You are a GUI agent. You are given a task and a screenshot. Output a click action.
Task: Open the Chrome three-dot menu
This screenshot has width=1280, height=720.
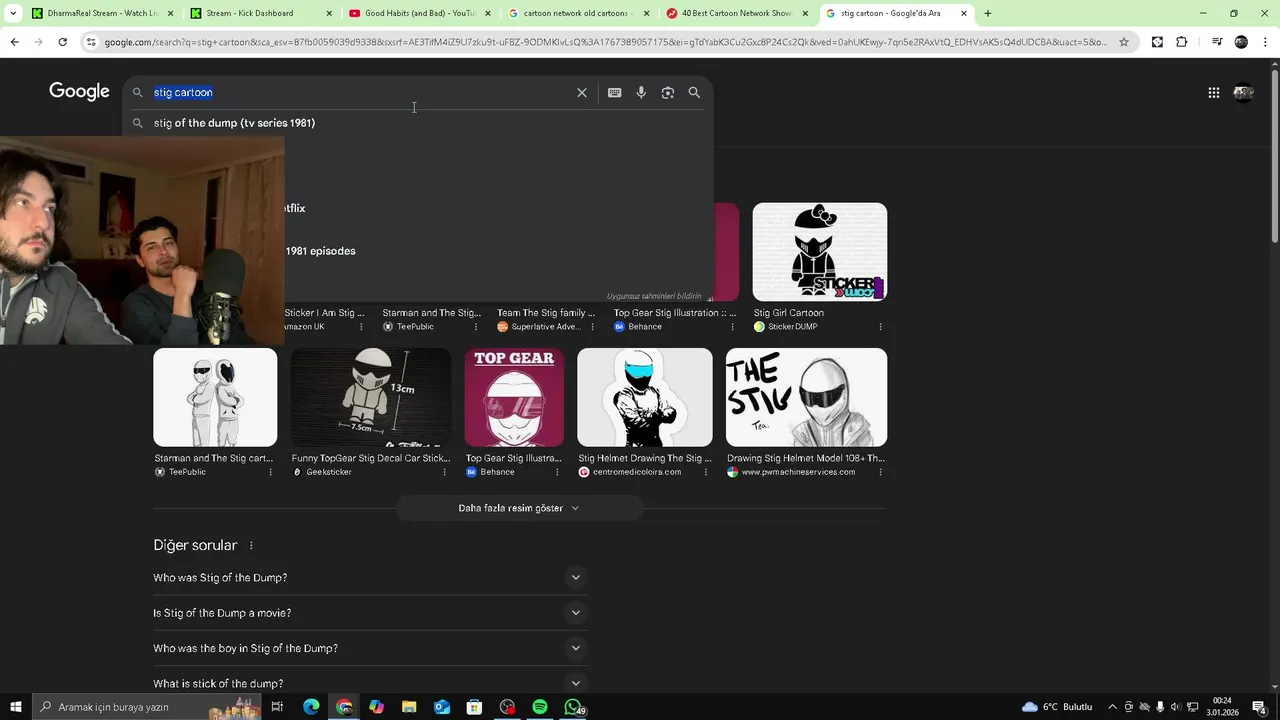click(x=1266, y=42)
